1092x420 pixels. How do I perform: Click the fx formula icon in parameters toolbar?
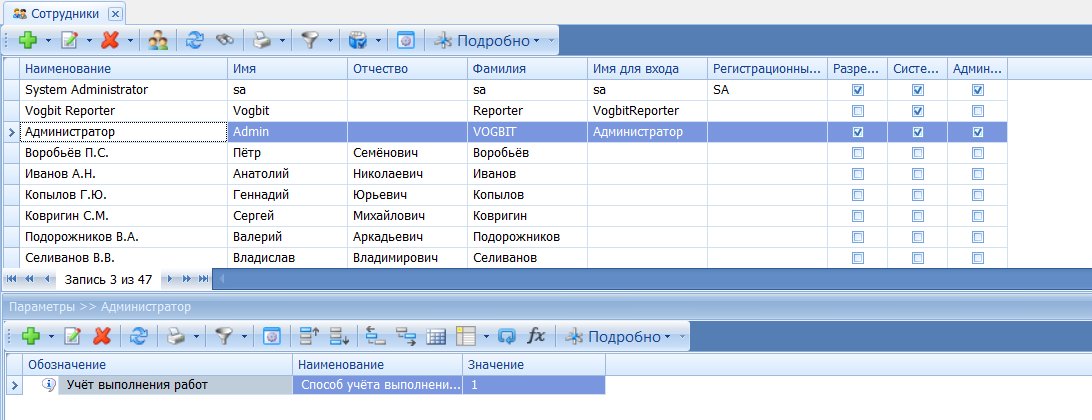coord(536,336)
